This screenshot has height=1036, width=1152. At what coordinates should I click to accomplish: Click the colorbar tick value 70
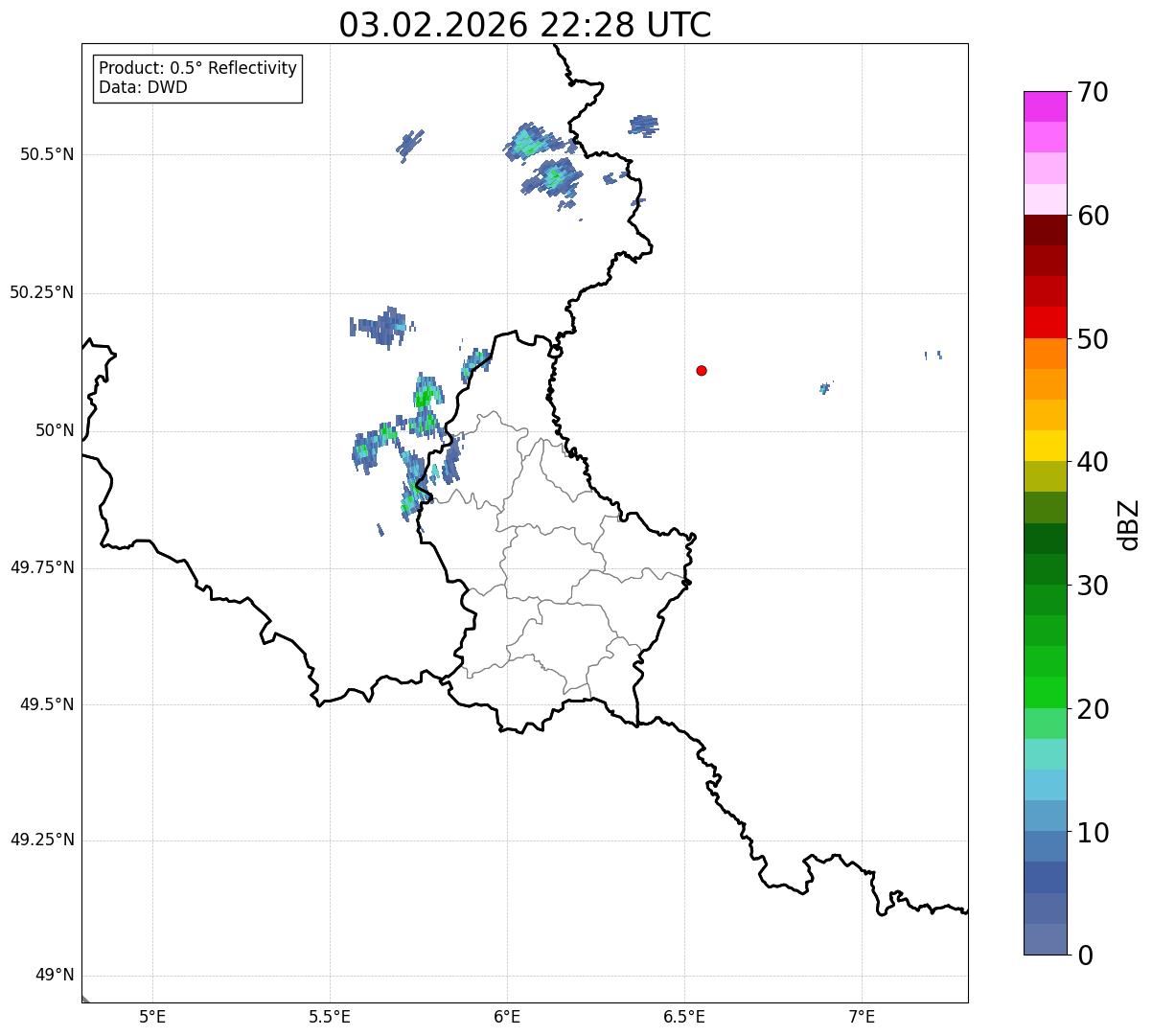point(1093,92)
